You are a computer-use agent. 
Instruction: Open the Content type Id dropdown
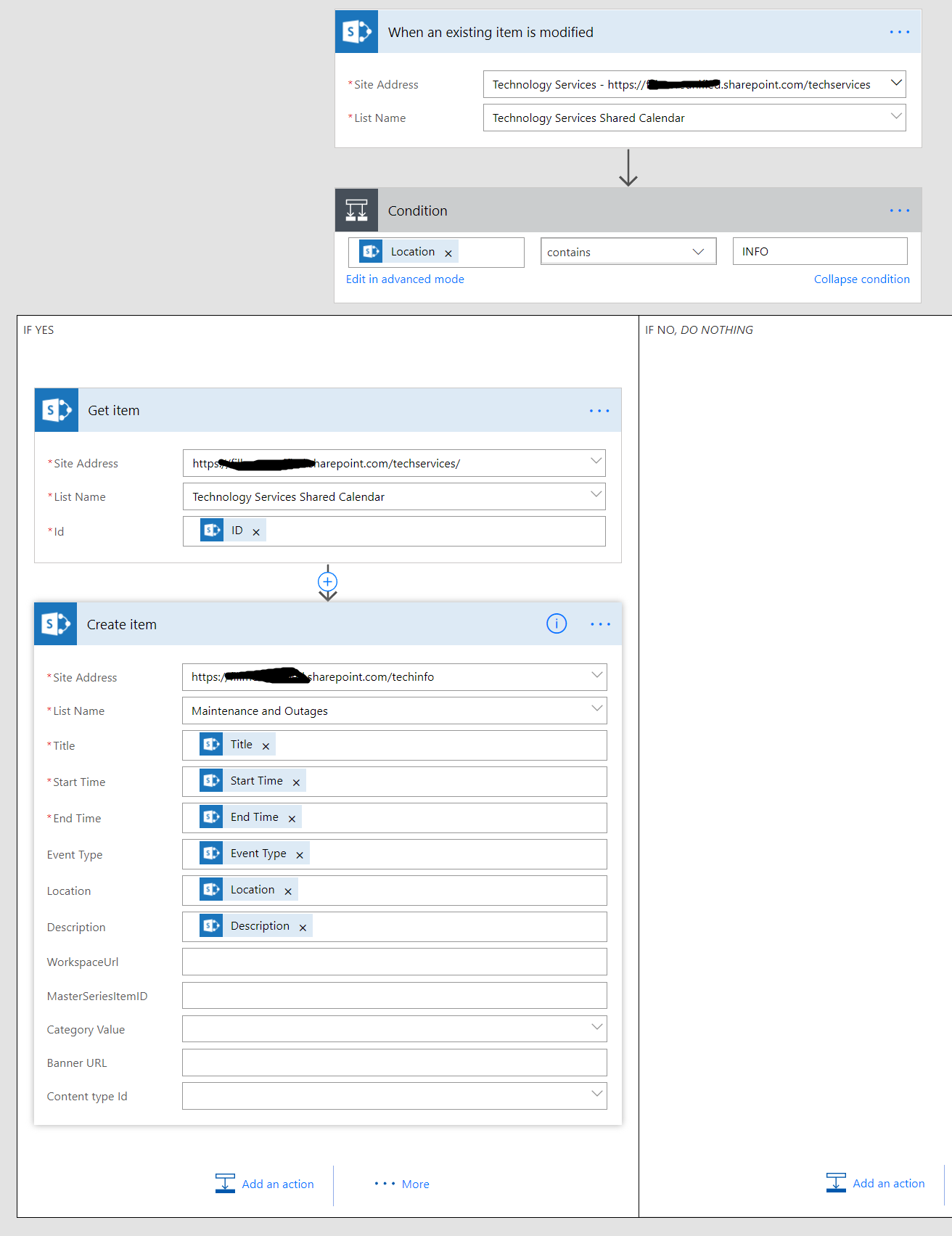[597, 1094]
